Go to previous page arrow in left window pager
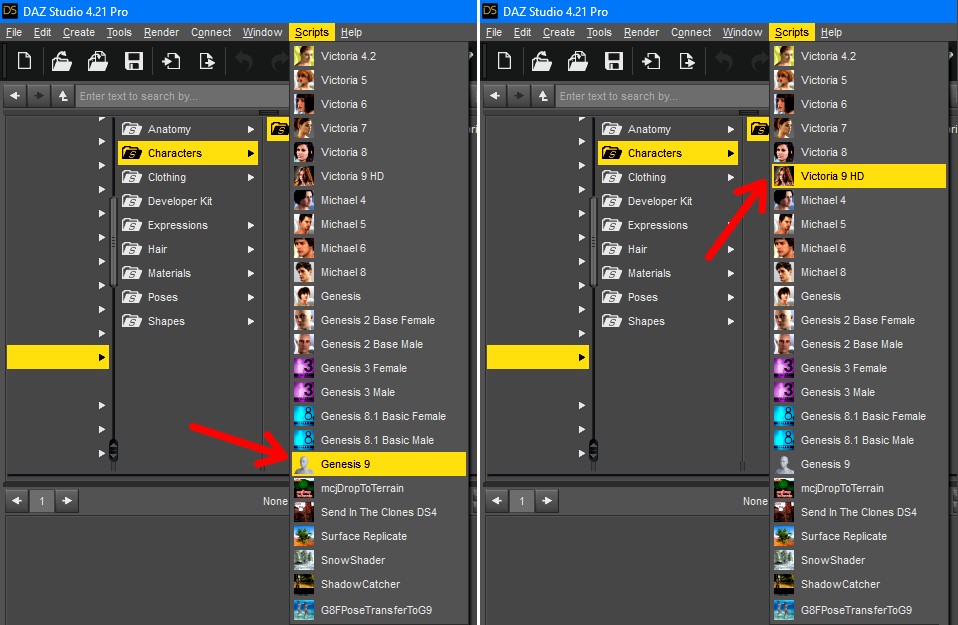Screen dimensions: 958x625 [16, 501]
